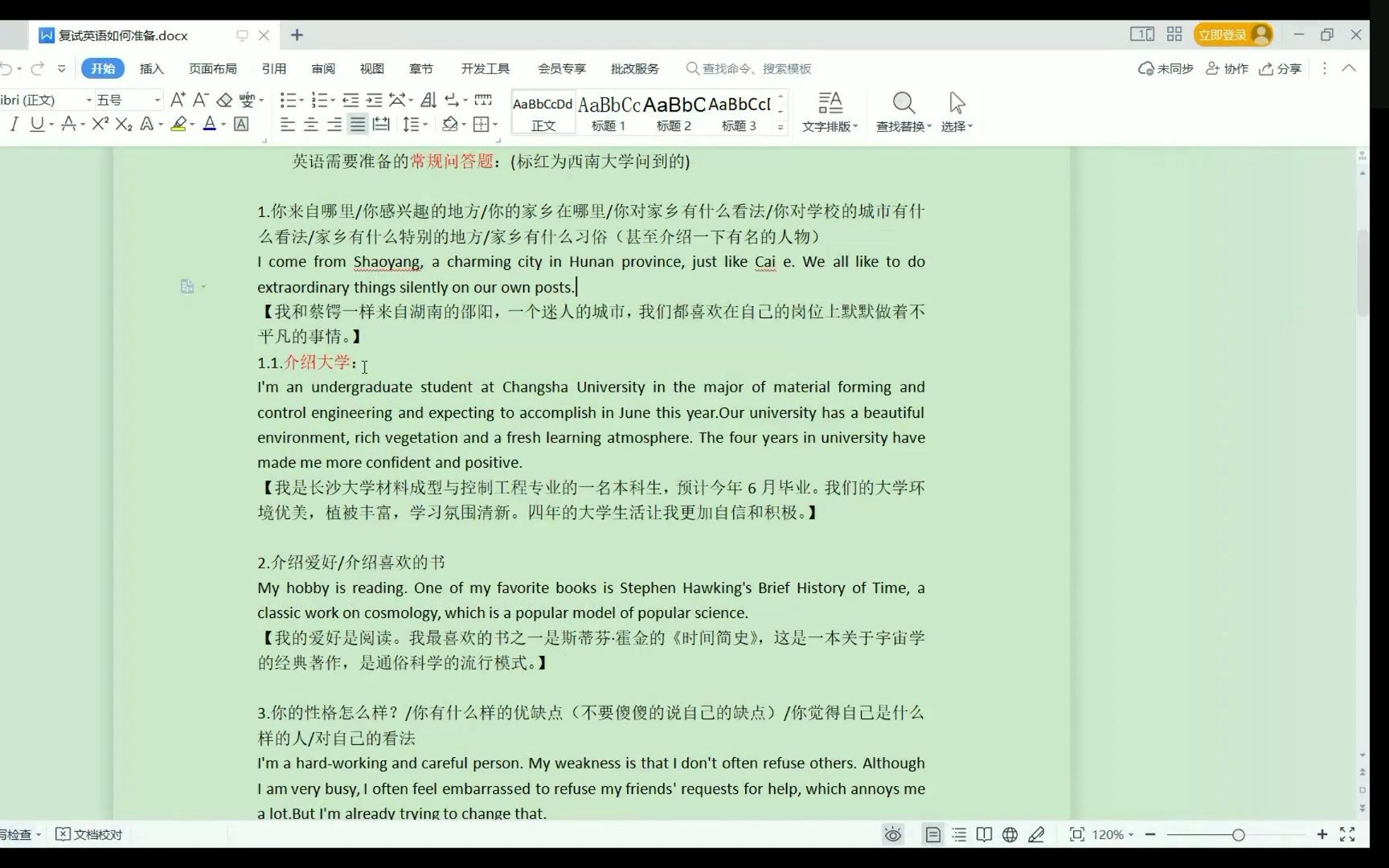Open the Chinese text layout tool
Viewport: 1389px width, 868px height.
397,100
